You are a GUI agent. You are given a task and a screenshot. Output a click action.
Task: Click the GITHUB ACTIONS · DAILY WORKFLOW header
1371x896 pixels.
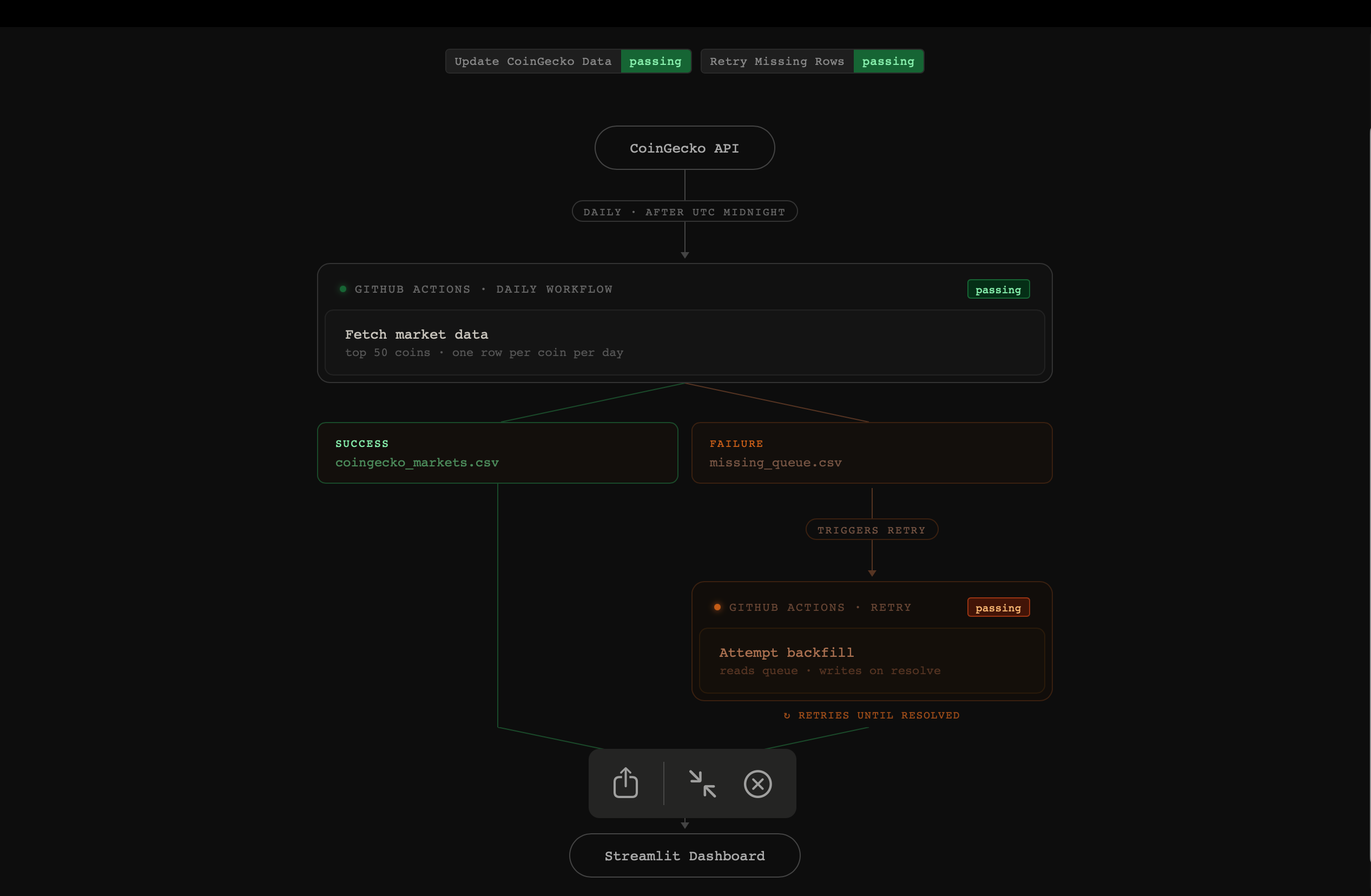(x=483, y=289)
